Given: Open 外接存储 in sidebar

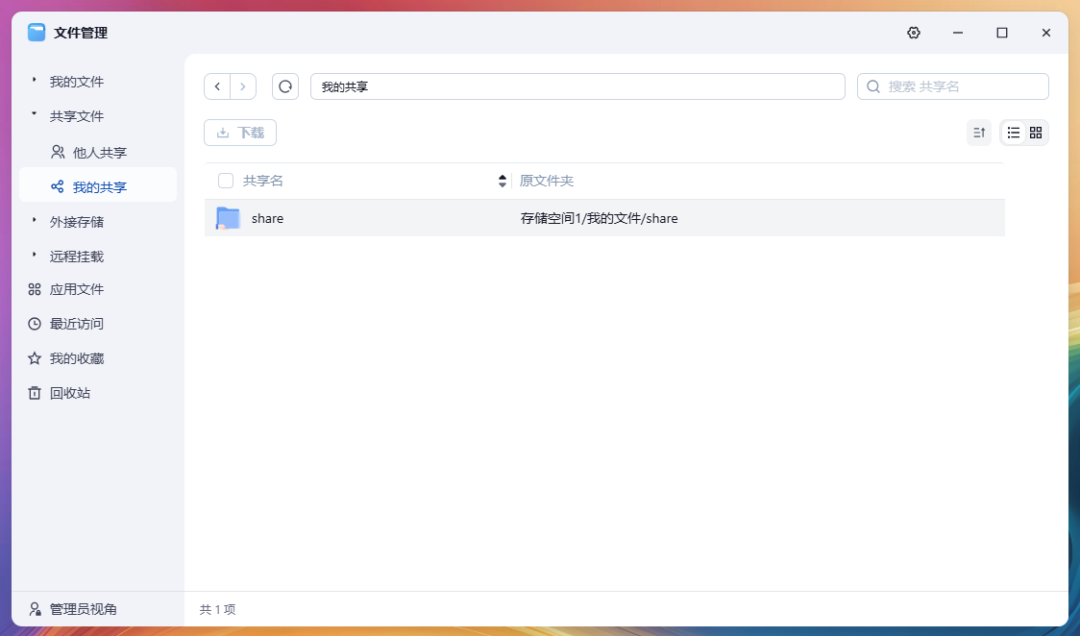Looking at the screenshot, I should tap(76, 222).
